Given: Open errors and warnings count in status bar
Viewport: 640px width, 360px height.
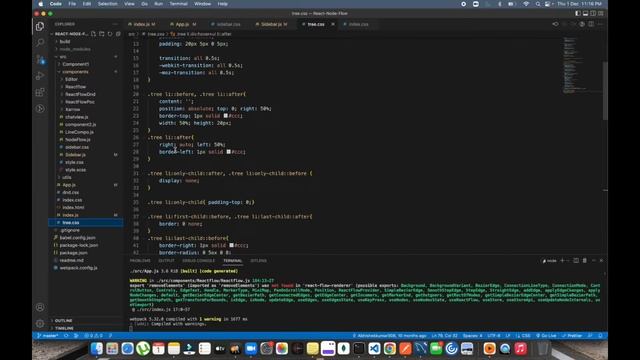Looking at the screenshot, I should click(x=93, y=336).
